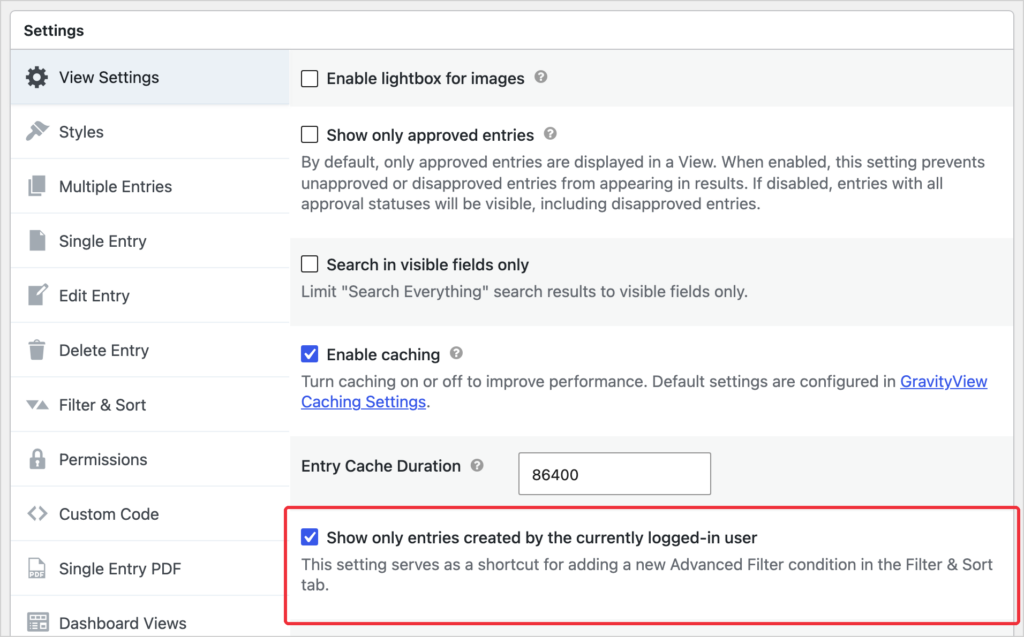The height and width of the screenshot is (637, 1024).
Task: Go to the Permissions tab
Action: click(x=150, y=459)
